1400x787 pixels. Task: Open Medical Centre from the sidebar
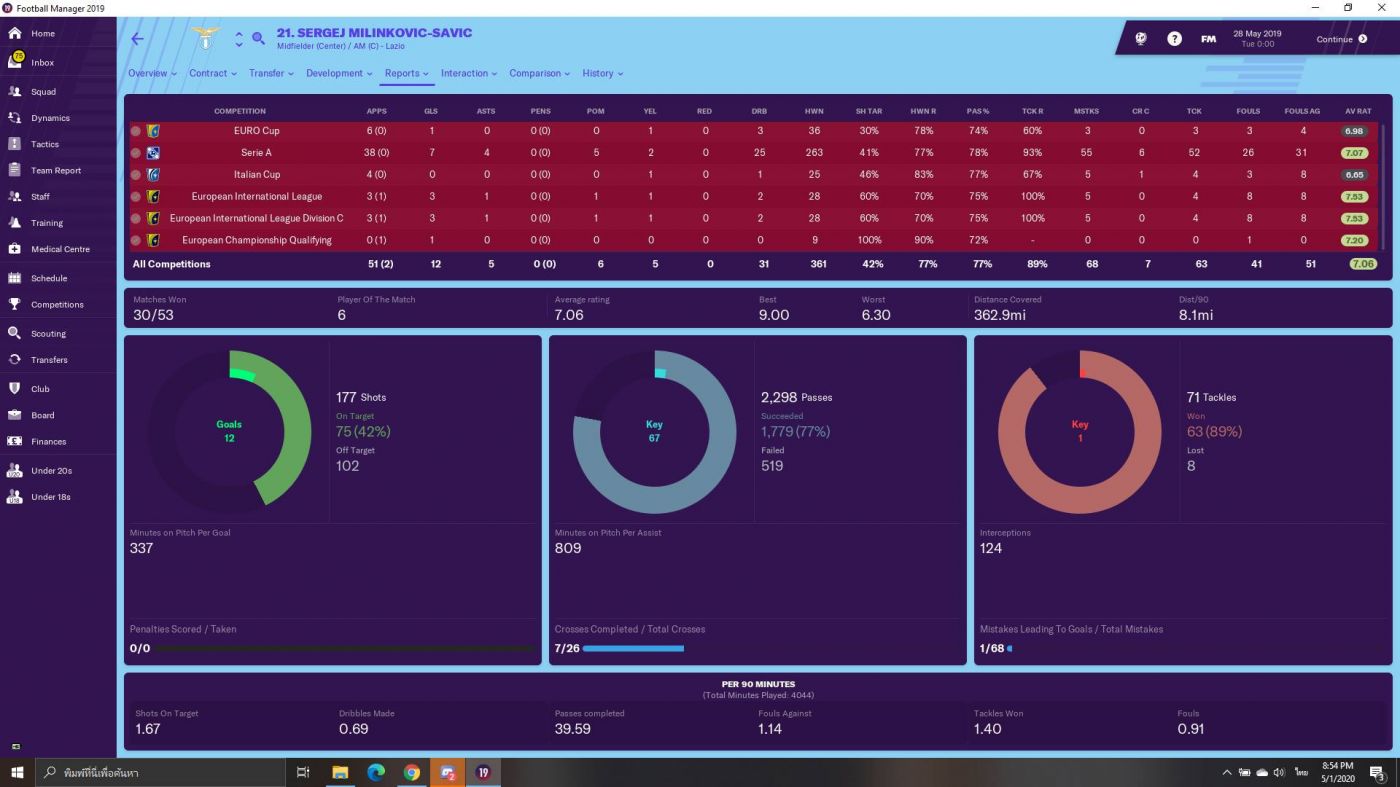(59, 249)
